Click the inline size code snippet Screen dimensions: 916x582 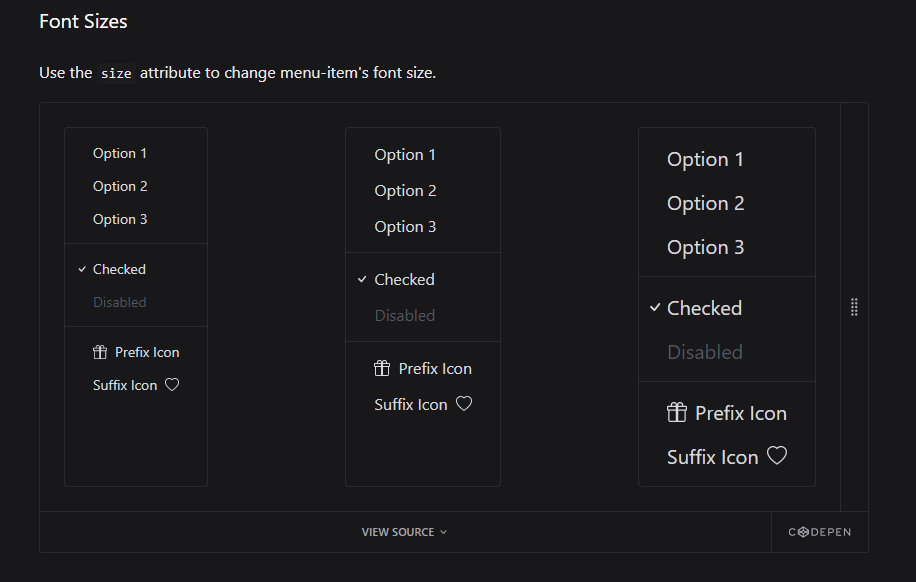point(115,72)
